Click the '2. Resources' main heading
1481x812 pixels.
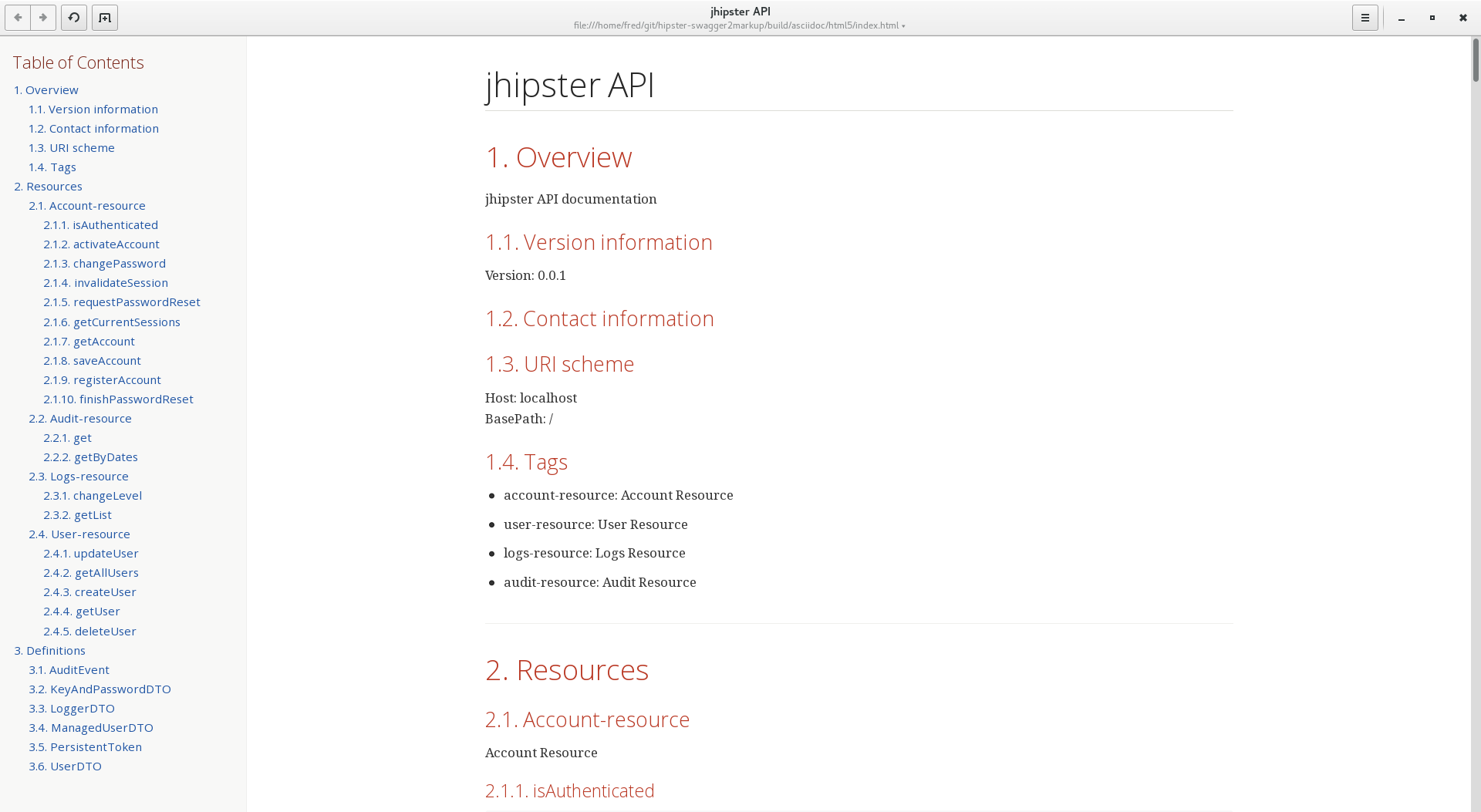(567, 670)
